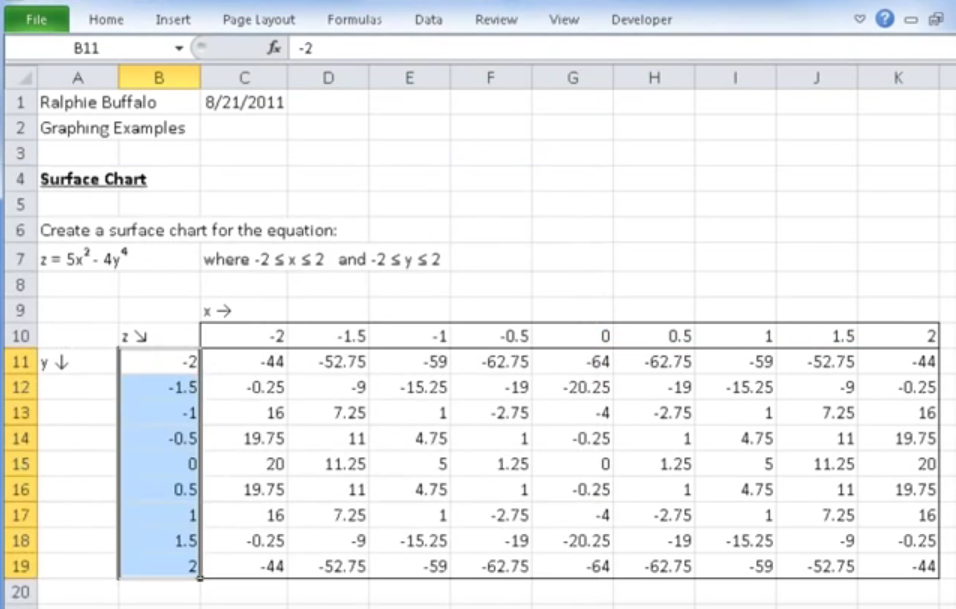Open the Page Layout tab
The height and width of the screenshot is (609, 956).
coord(259,20)
